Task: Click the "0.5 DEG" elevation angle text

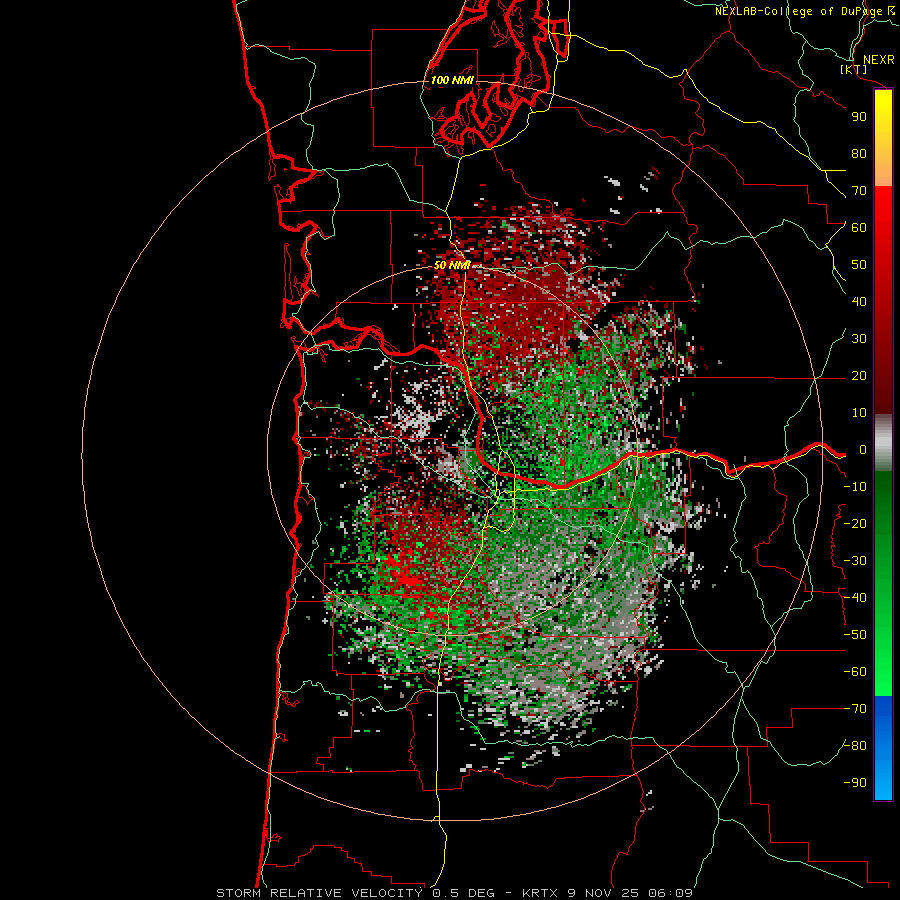Action: (466, 893)
